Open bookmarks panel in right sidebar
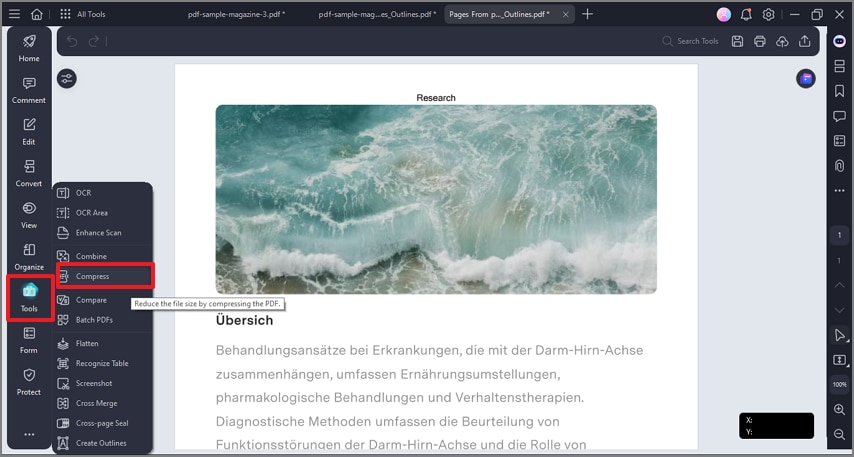Viewport: 854px width, 457px height. tap(839, 91)
